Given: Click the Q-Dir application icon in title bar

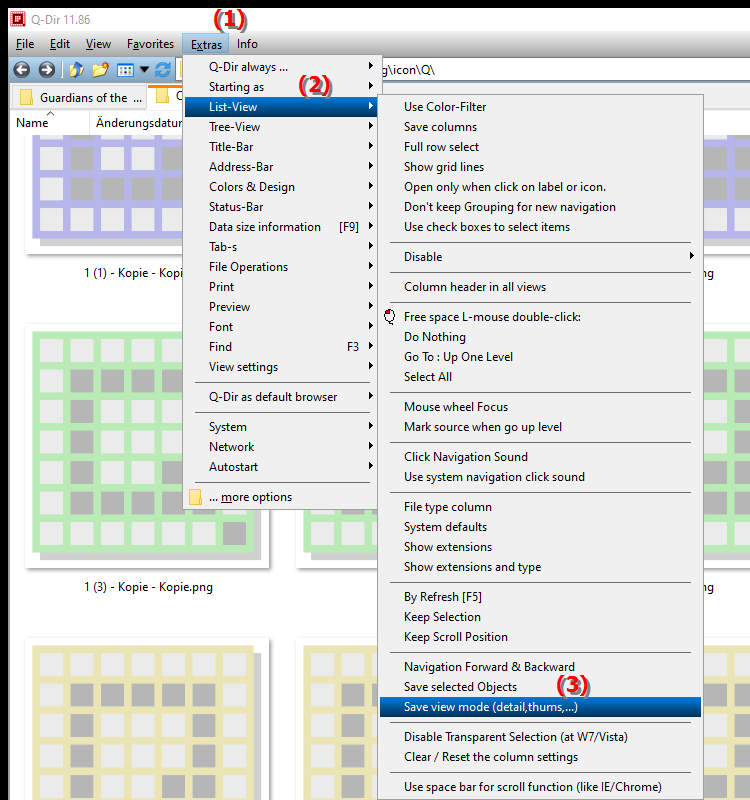Looking at the screenshot, I should point(18,19).
